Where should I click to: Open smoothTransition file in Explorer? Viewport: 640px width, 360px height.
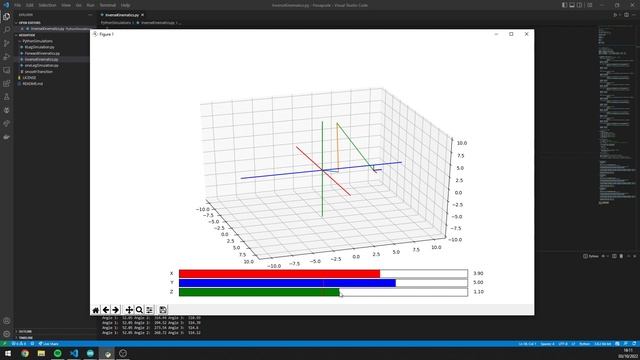click(38, 71)
